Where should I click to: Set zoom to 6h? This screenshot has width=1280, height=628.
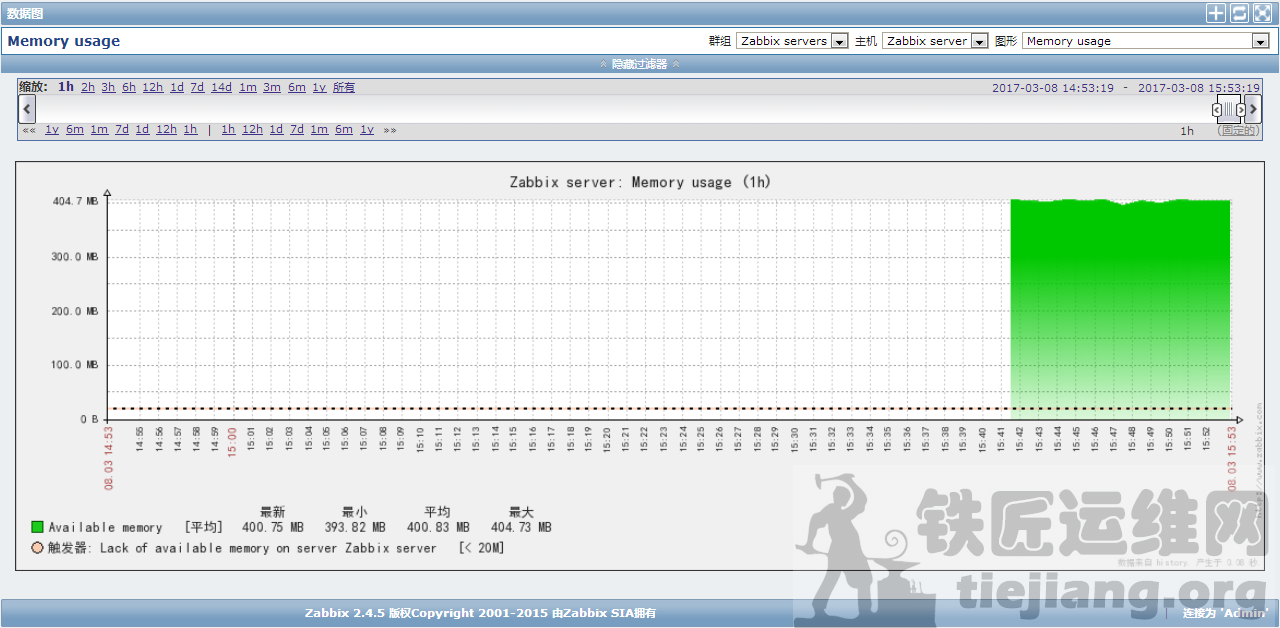point(129,87)
